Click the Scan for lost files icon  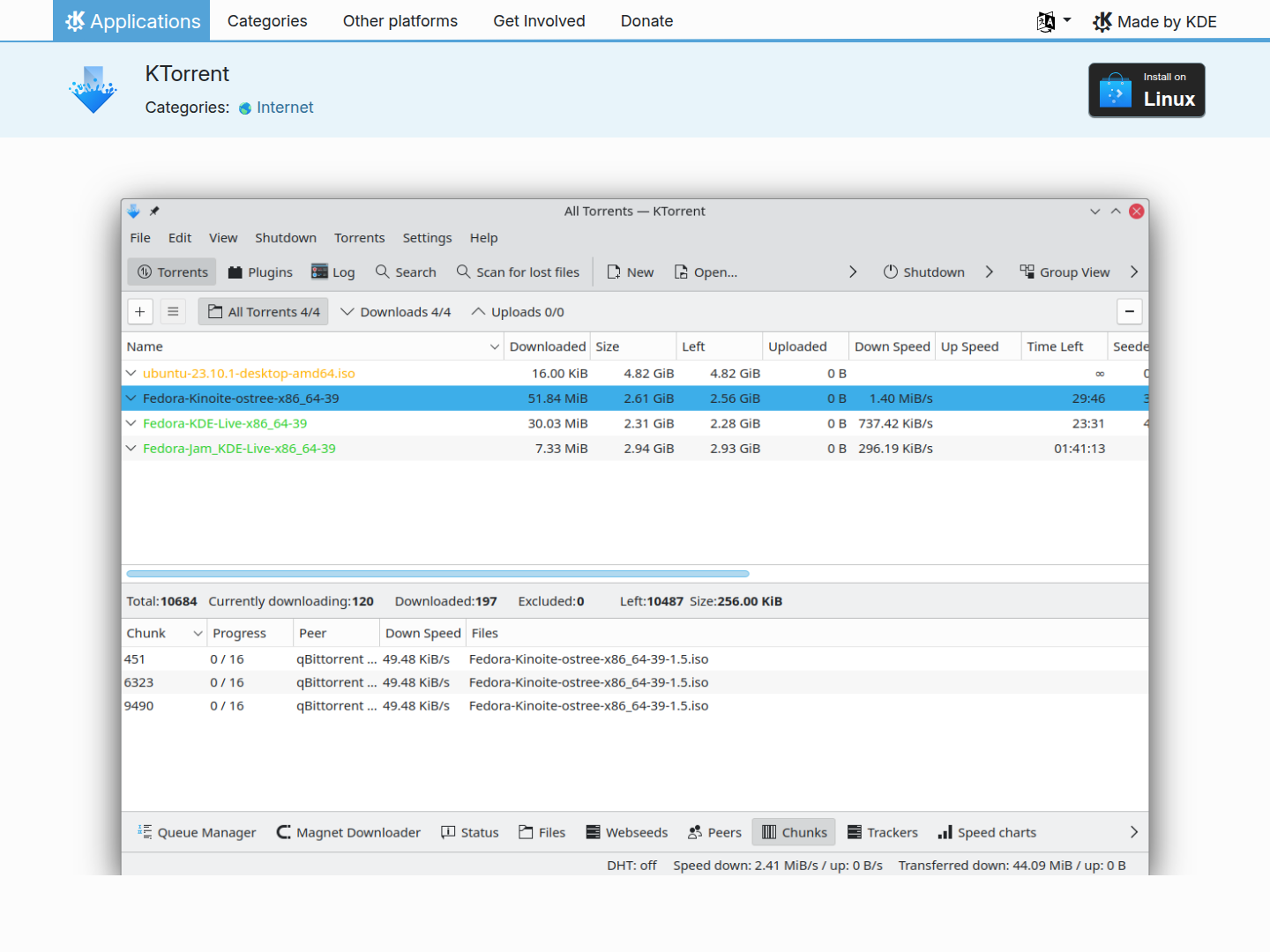[463, 271]
